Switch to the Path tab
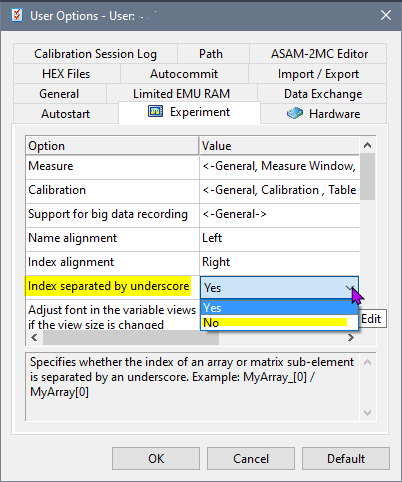 coord(213,54)
